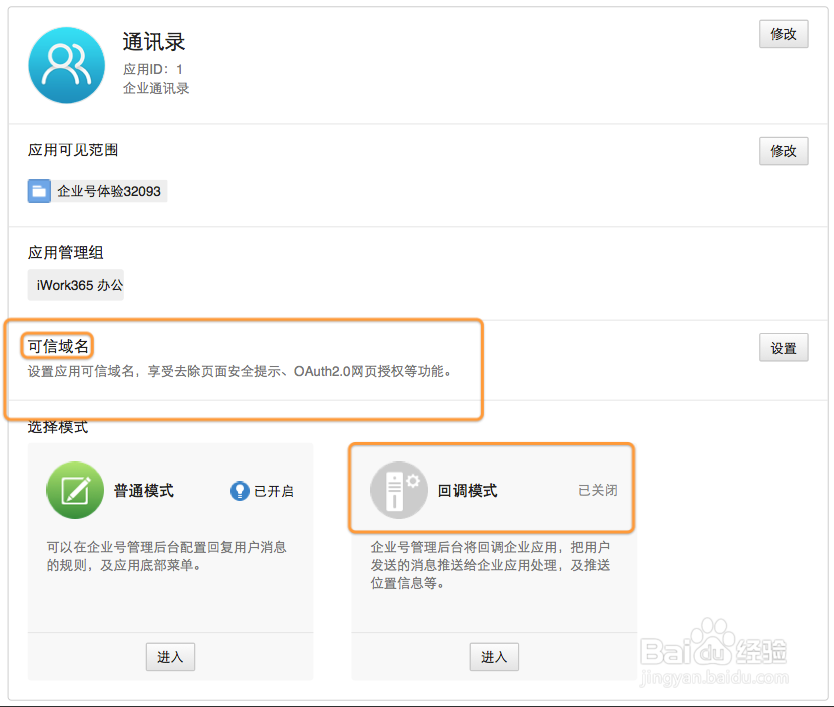The height and width of the screenshot is (707, 834).
Task: Click 修改 next to 通讯录 title
Action: (x=783, y=34)
